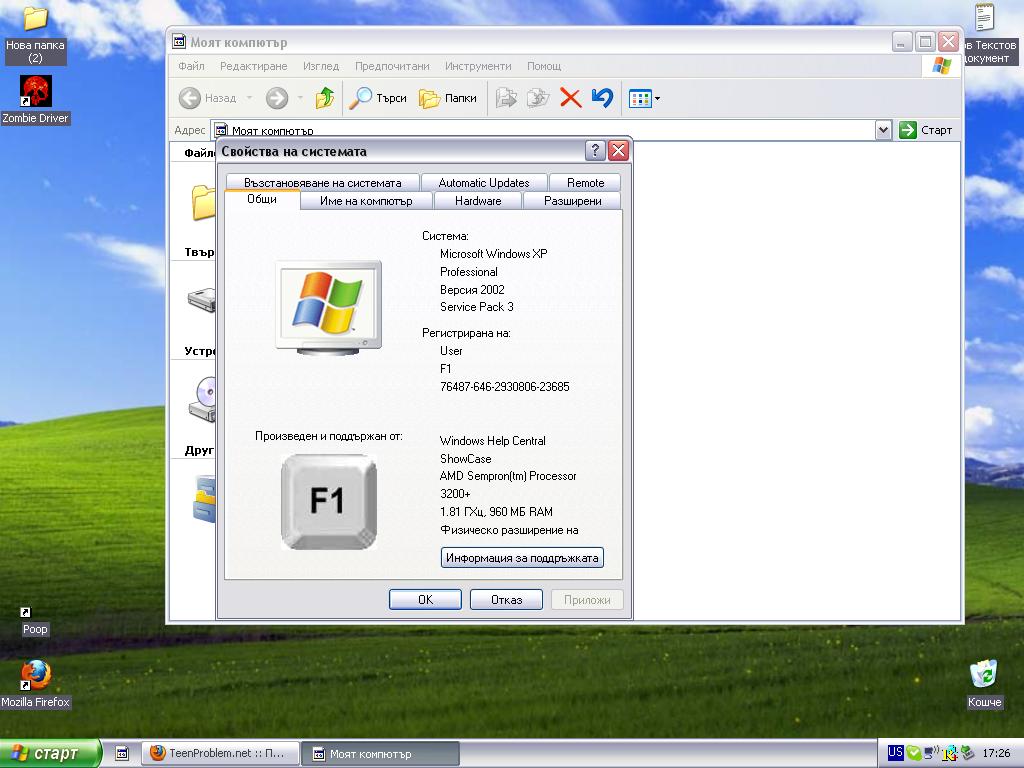Click the старт Start button

50,754
